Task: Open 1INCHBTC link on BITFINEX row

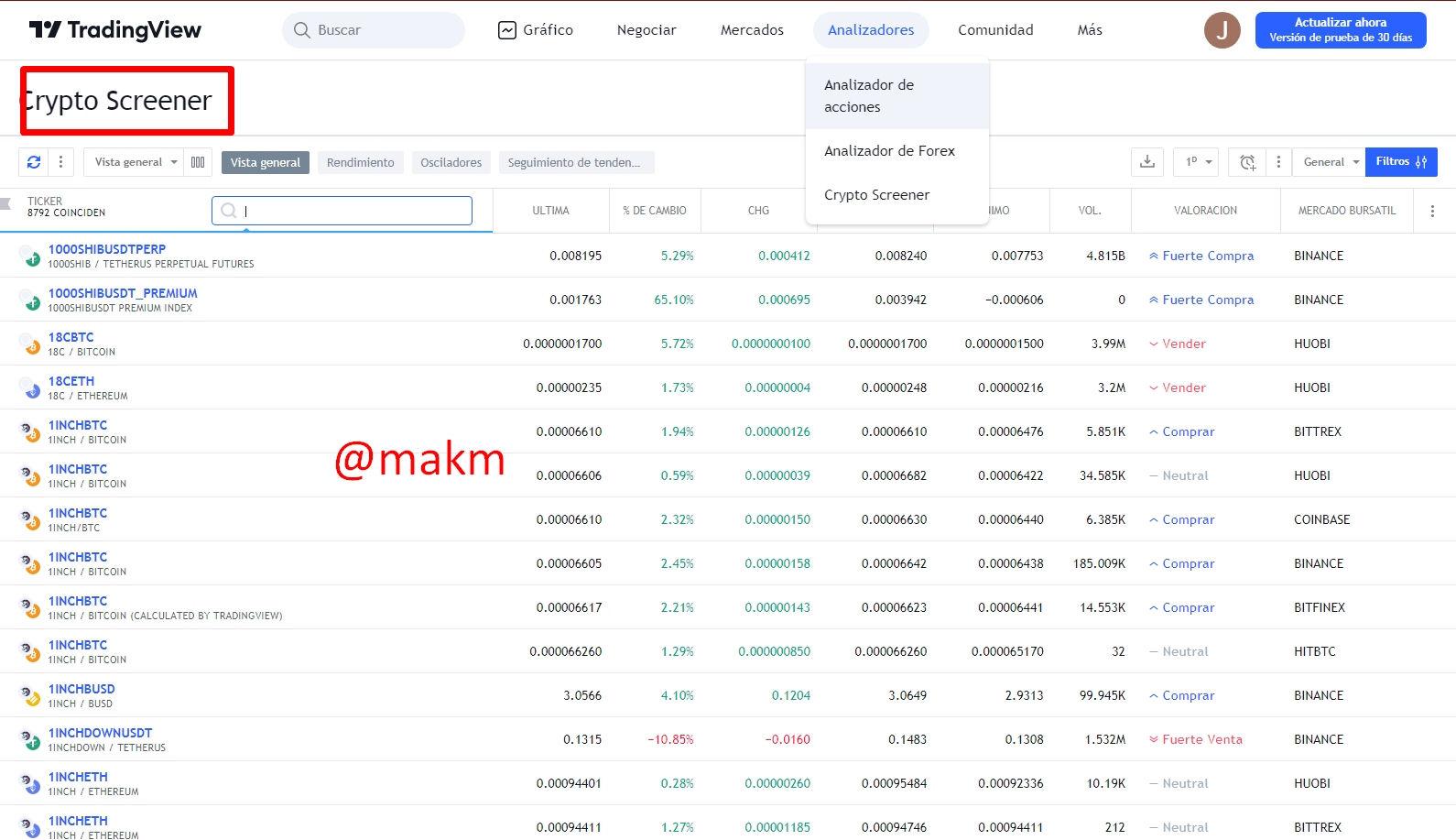Action: point(78,601)
